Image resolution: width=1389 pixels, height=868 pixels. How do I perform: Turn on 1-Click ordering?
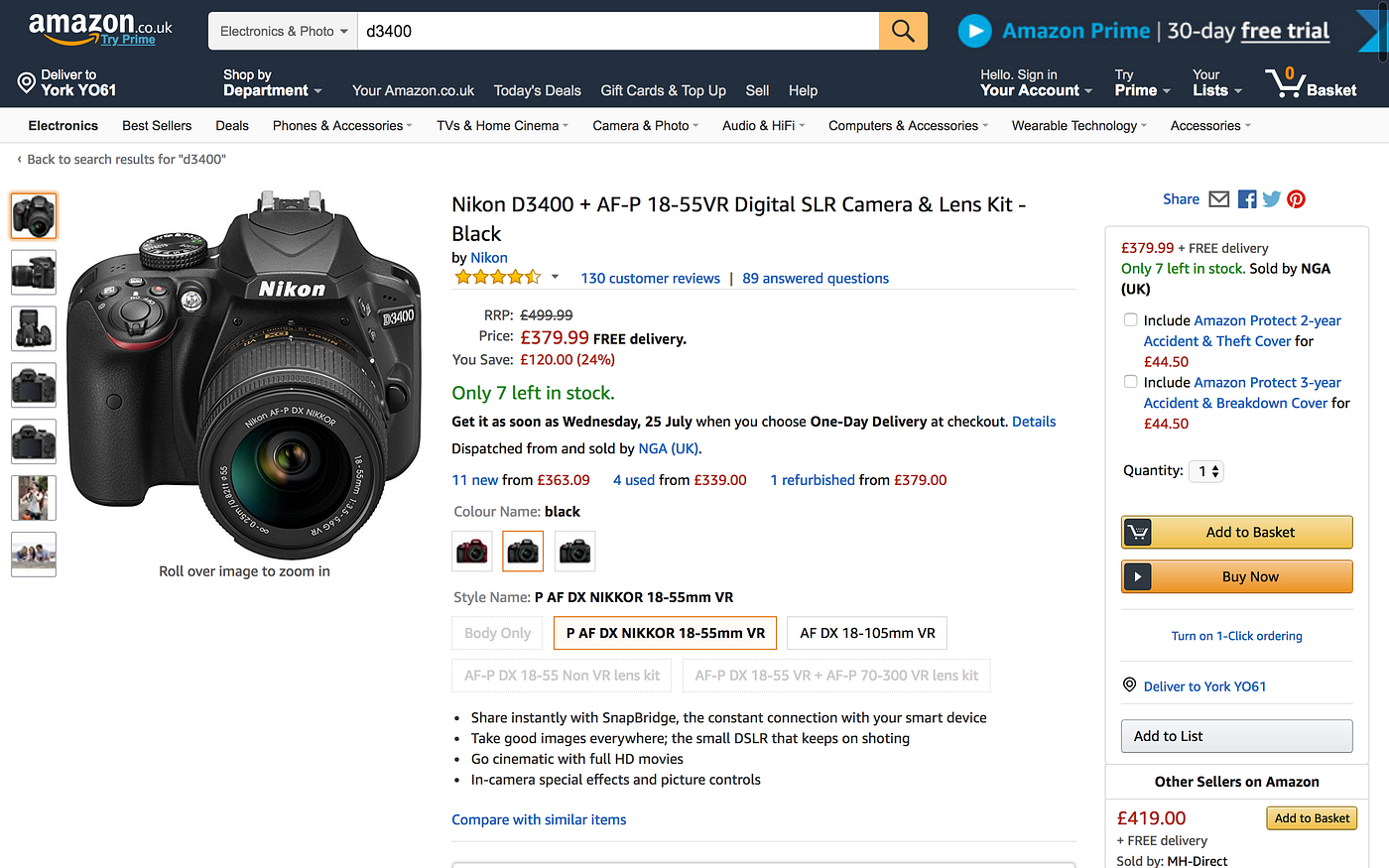[x=1237, y=636]
